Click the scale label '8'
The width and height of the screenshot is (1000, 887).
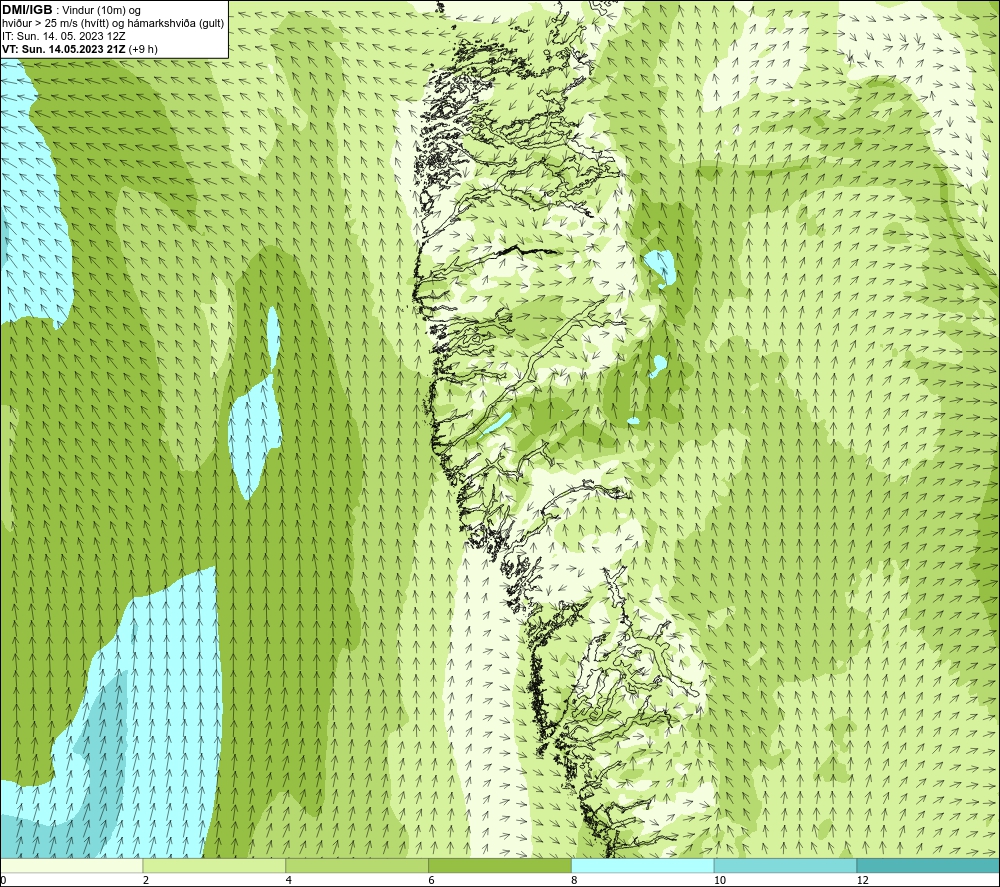[575, 881]
